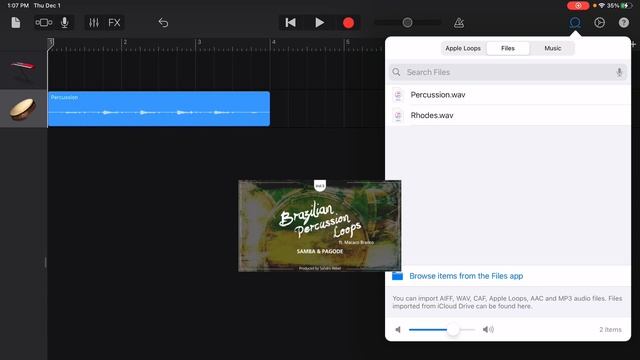The image size is (640, 360).
Task: Tap the 1:07 PM clock in status bar
Action: click(18, 6)
